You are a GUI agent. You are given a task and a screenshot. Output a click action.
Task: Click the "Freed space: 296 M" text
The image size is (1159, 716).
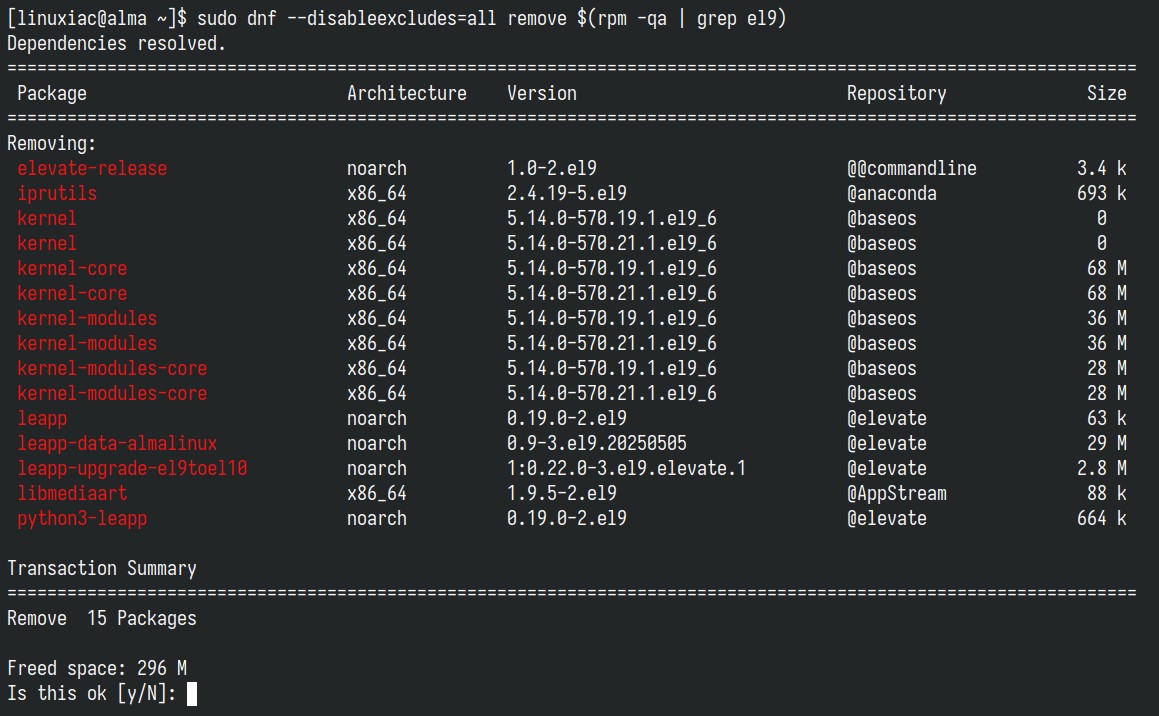point(97,669)
